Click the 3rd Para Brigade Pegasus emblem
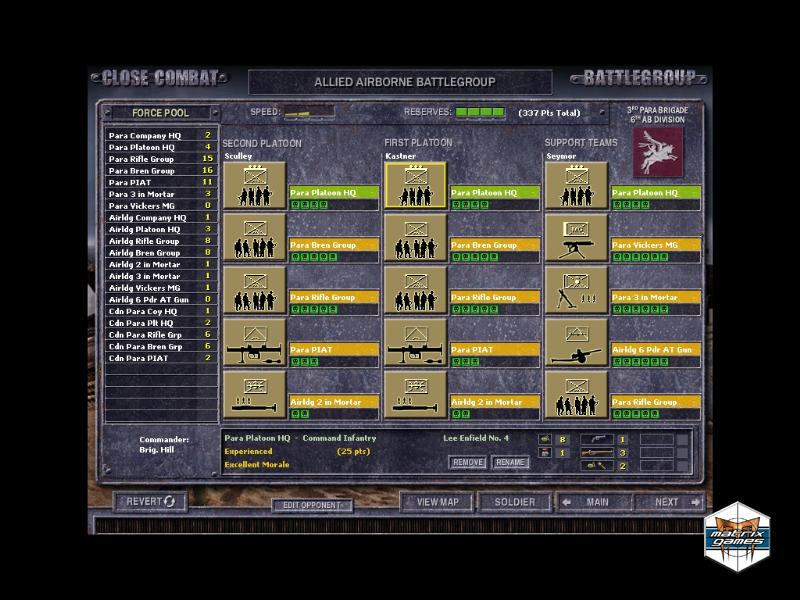This screenshot has width=800, height=600. pos(658,151)
